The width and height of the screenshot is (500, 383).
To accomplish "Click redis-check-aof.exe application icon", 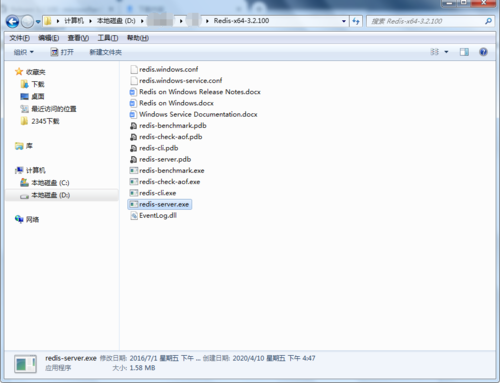I will (x=133, y=182).
